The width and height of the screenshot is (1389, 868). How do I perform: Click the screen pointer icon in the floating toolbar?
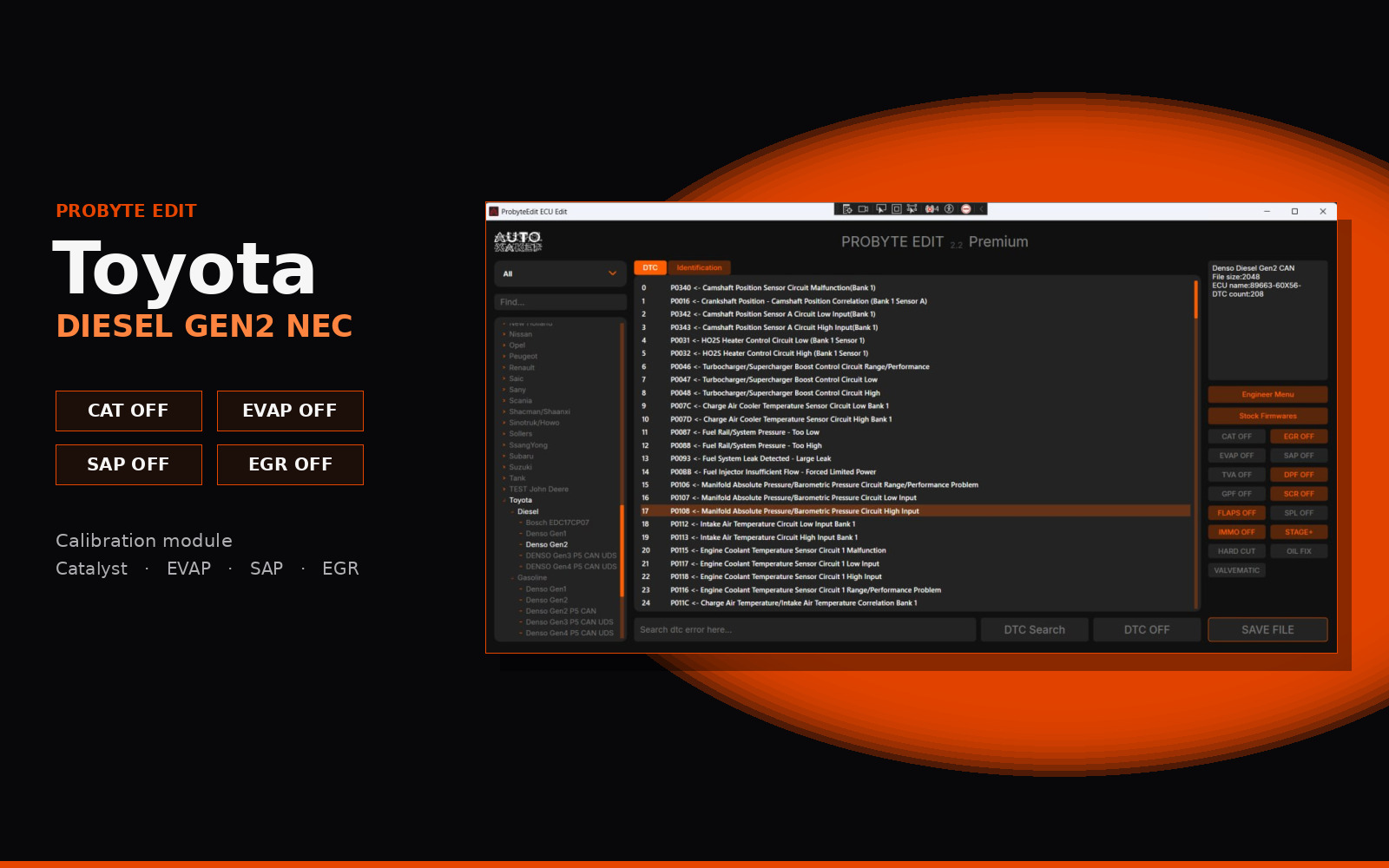coord(881,209)
